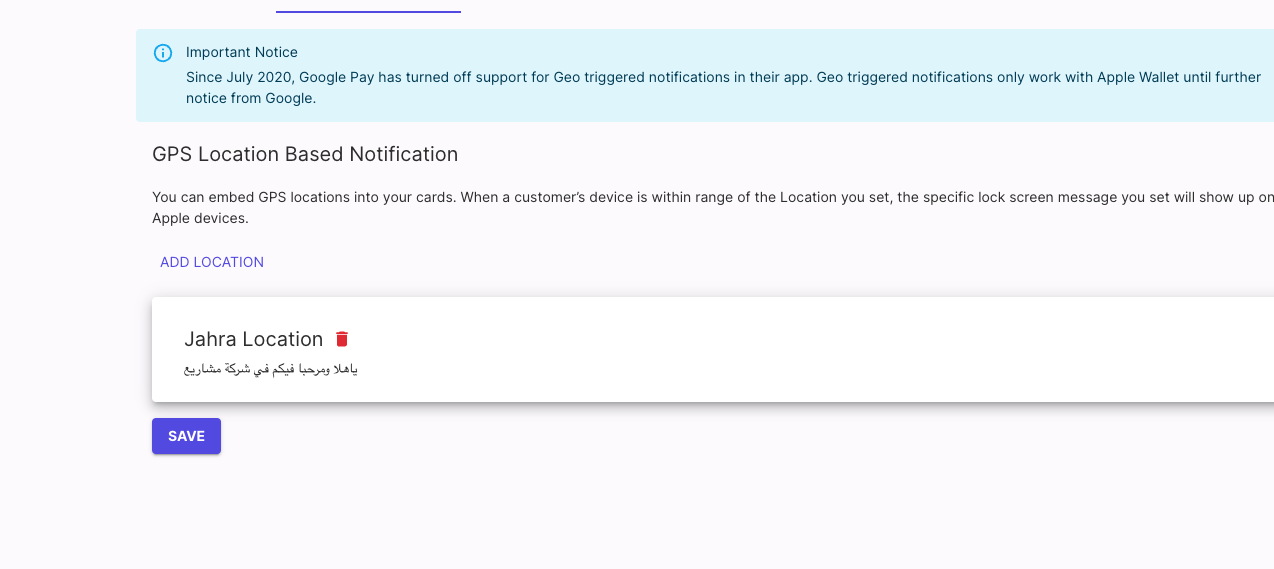This screenshot has width=1274, height=569.
Task: Add a new GPS location
Action: click(212, 262)
